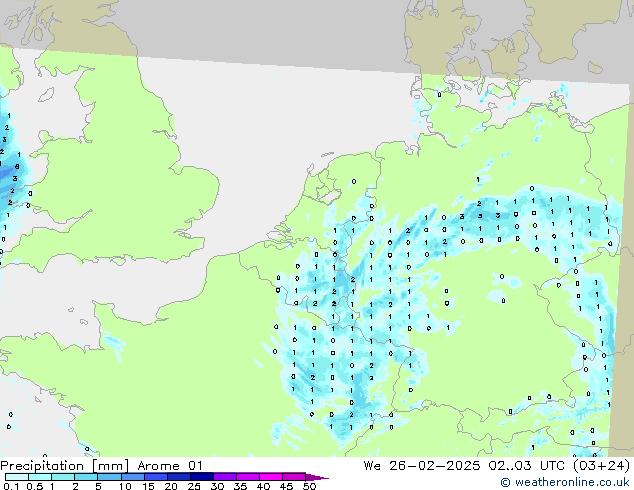Click the legend label "40"

263,486
